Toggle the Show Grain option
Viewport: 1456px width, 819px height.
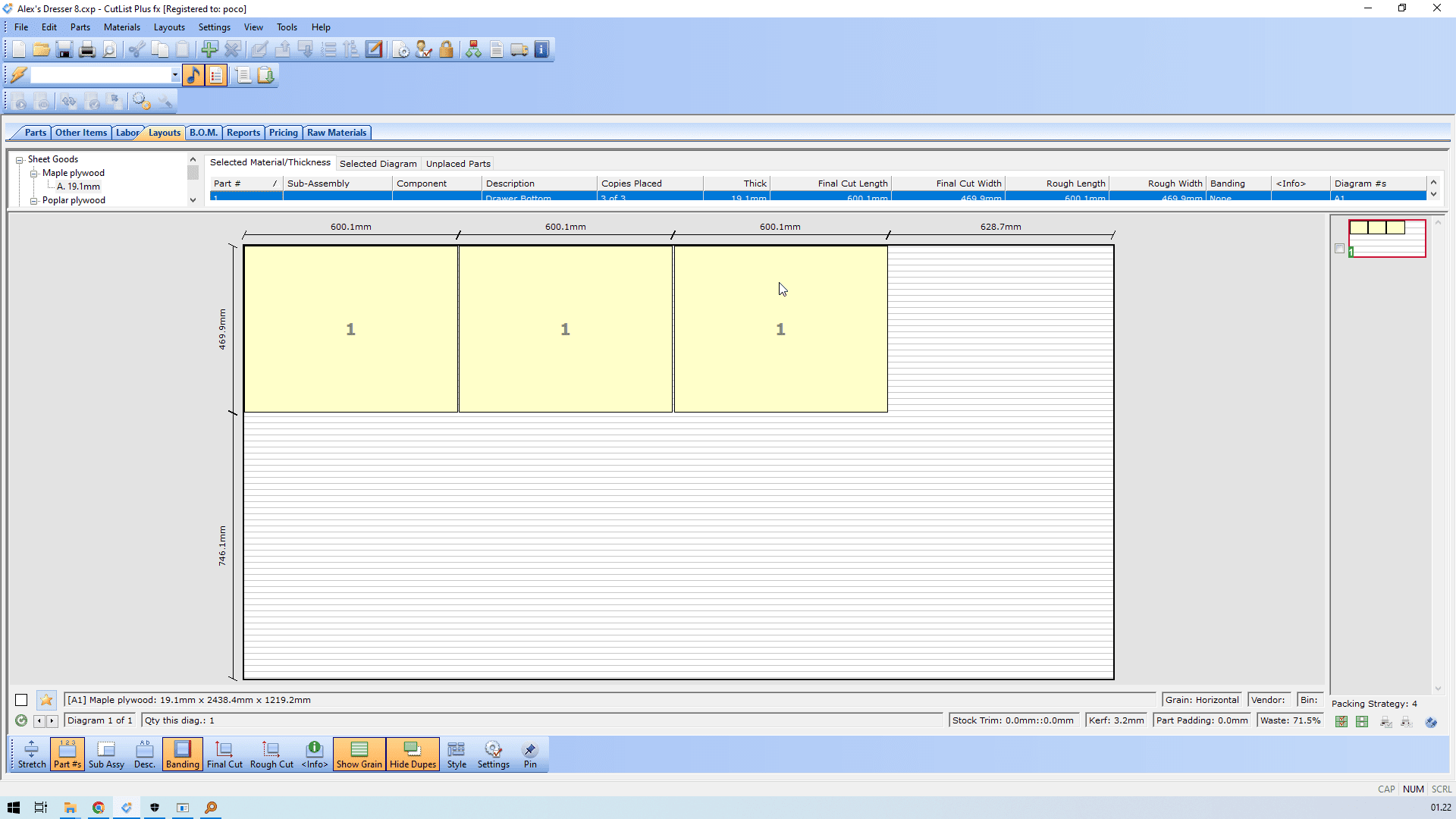tap(359, 755)
